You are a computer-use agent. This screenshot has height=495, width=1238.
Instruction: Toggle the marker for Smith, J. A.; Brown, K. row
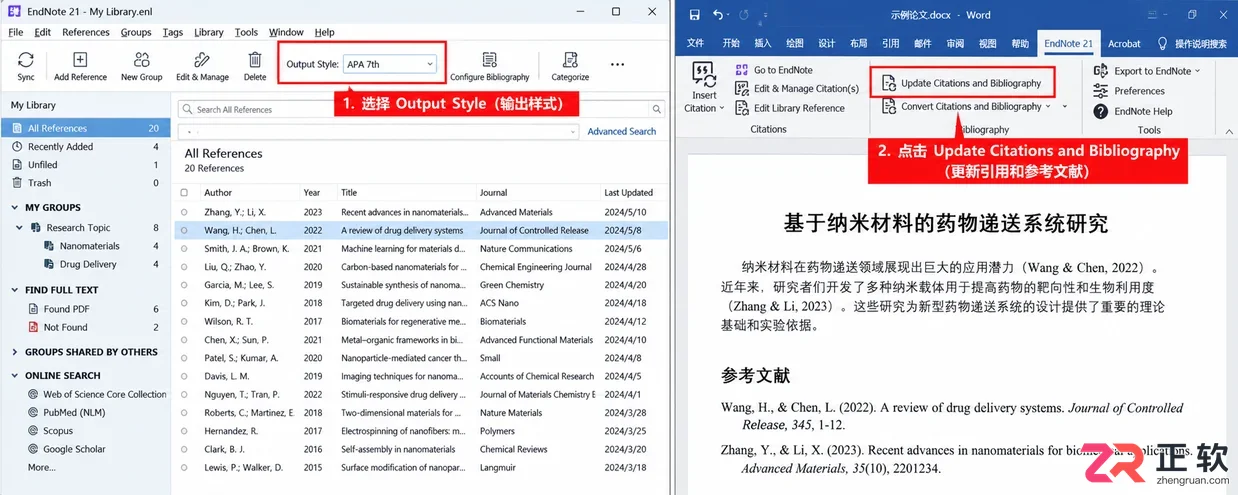click(x=184, y=248)
